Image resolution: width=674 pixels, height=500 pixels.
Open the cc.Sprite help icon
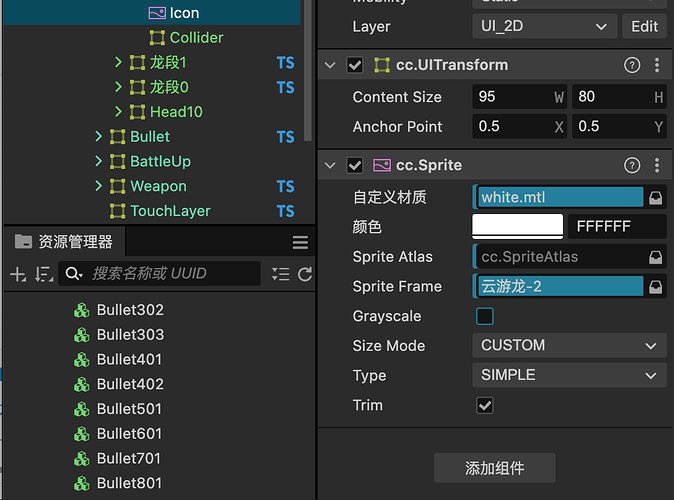click(632, 165)
